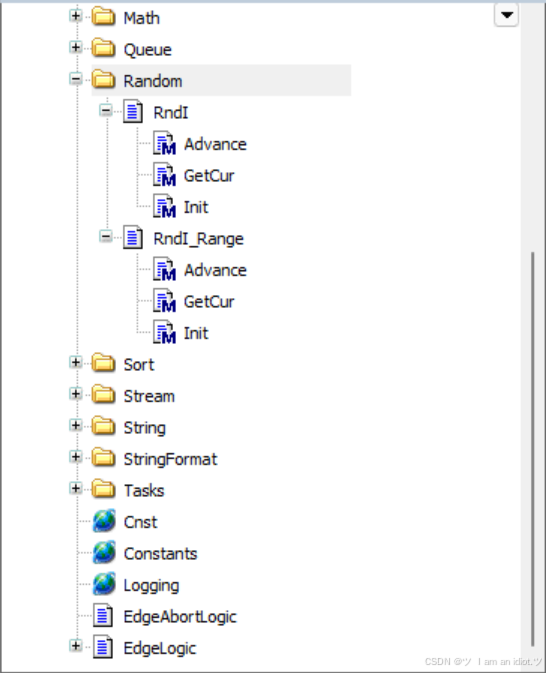Select the EdgeAbortLogic label
The width and height of the screenshot is (546, 673).
[180, 617]
